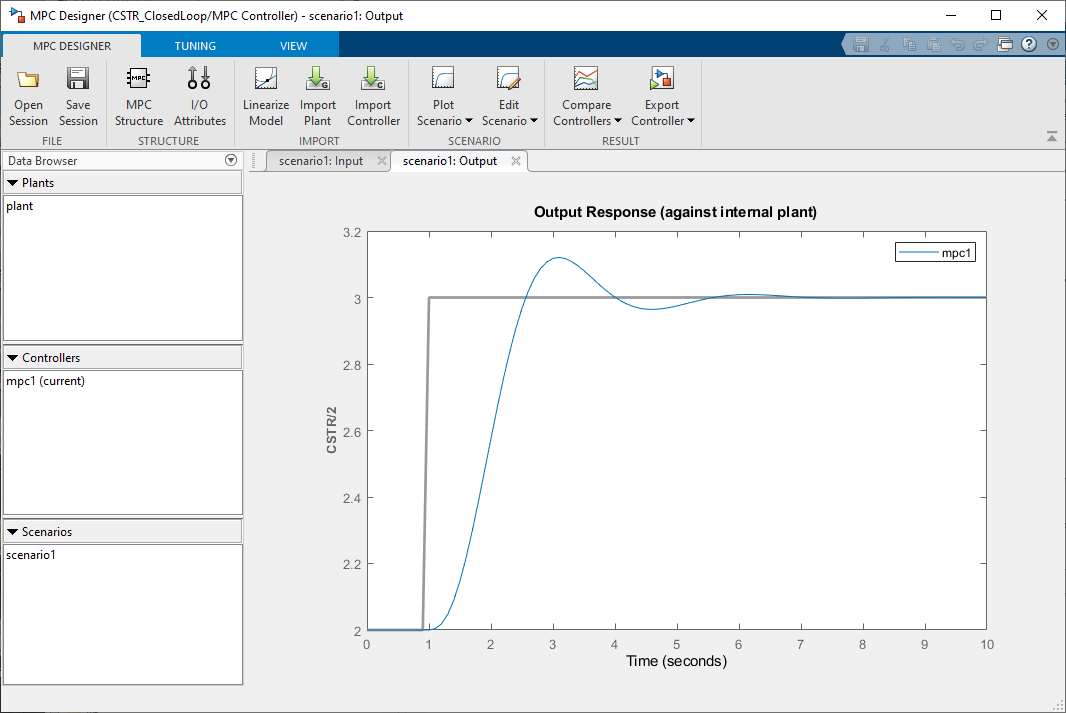1066x713 pixels.
Task: Click the Import Plant icon
Action: tap(317, 79)
